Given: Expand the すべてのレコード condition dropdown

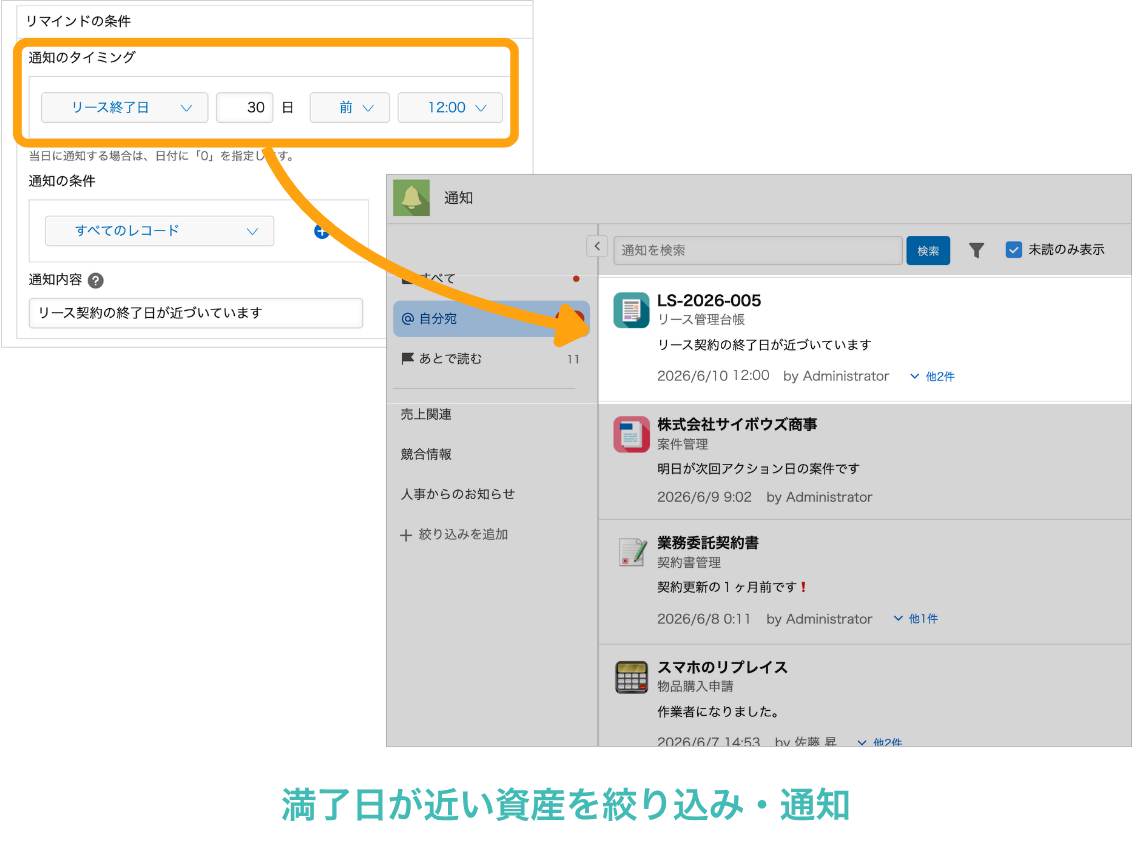Looking at the screenshot, I should tap(160, 231).
